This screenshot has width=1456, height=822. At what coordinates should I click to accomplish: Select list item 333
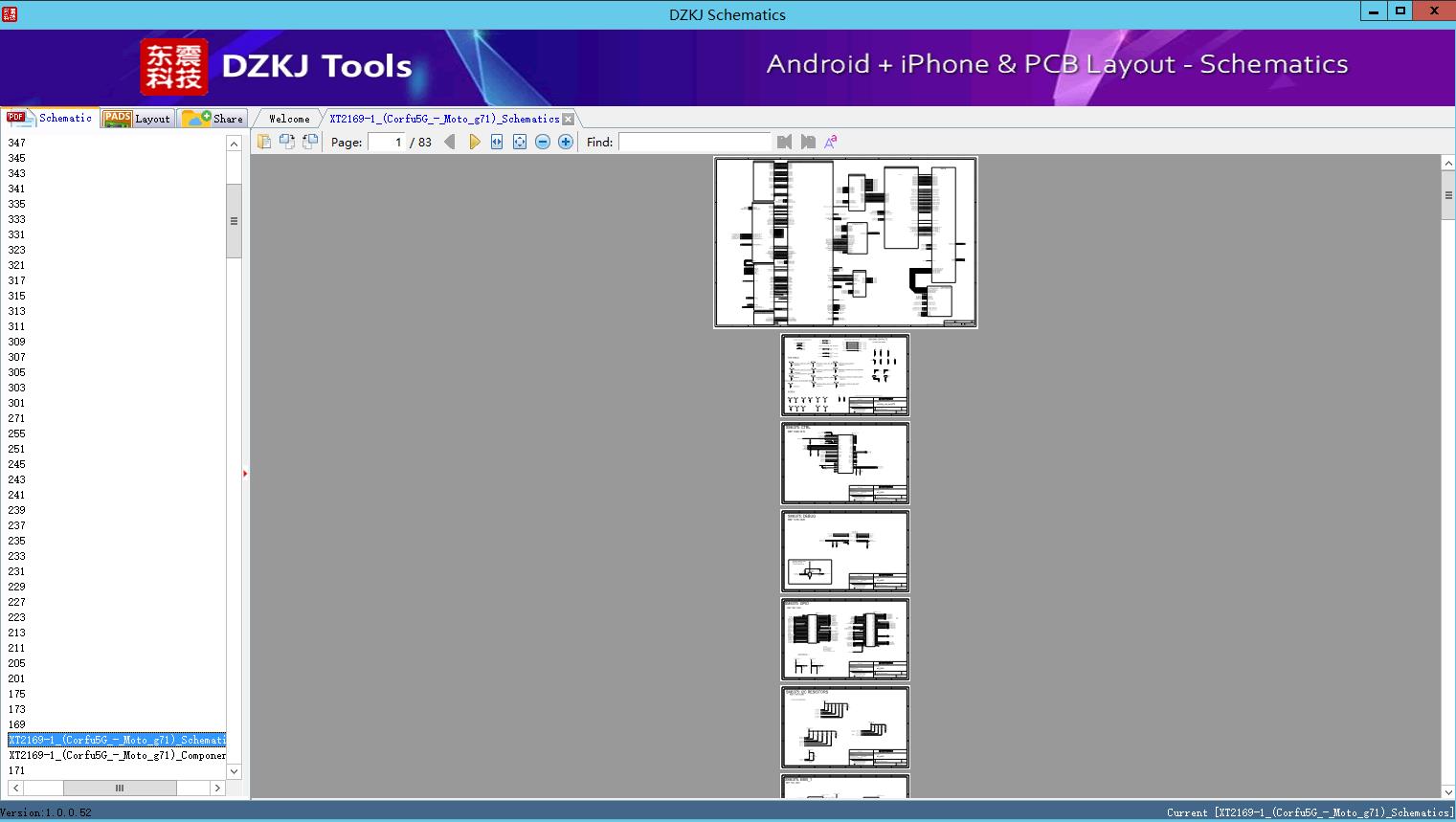[17, 219]
